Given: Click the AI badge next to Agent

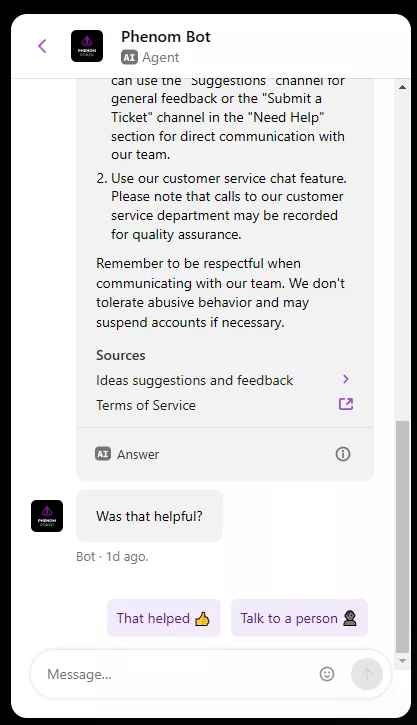Looking at the screenshot, I should pyautogui.click(x=129, y=57).
